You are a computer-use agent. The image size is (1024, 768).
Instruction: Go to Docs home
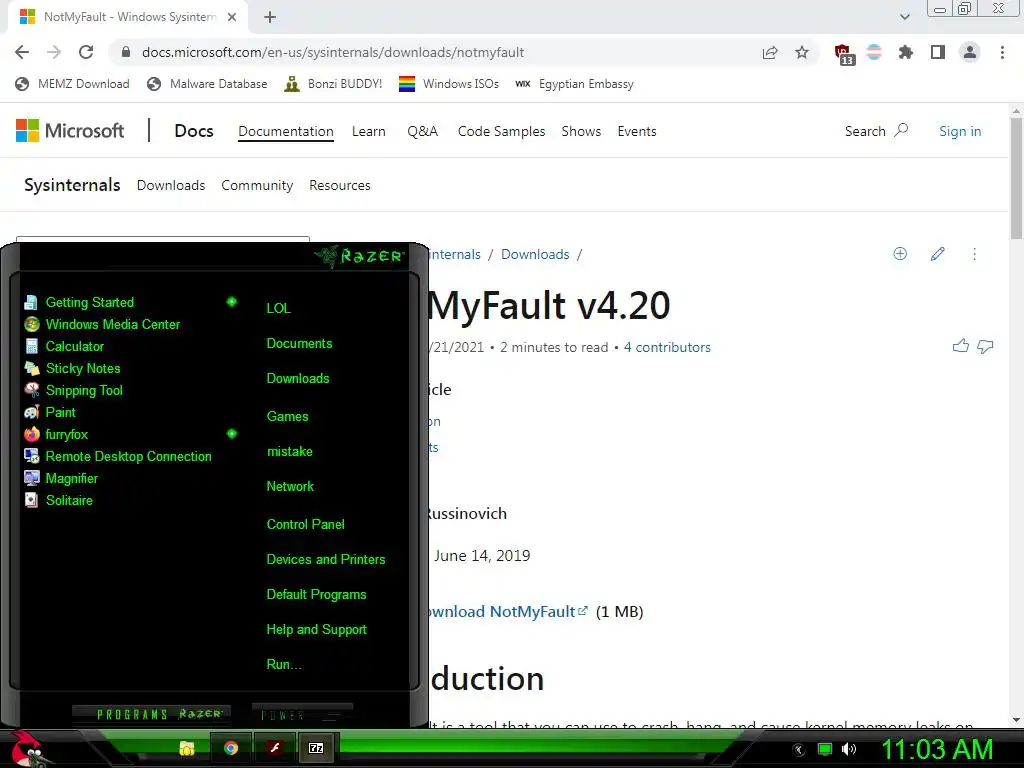click(194, 131)
